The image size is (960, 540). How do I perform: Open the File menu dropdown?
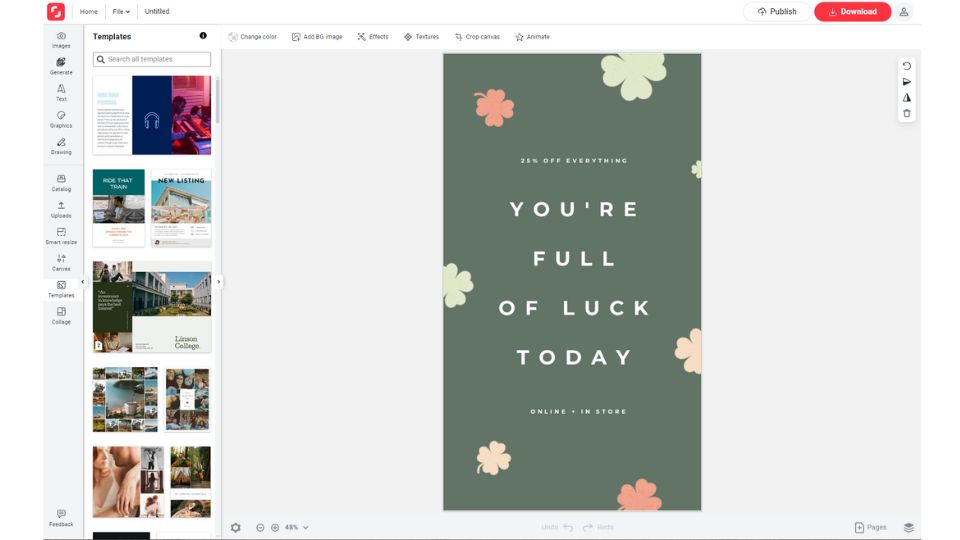tap(121, 12)
